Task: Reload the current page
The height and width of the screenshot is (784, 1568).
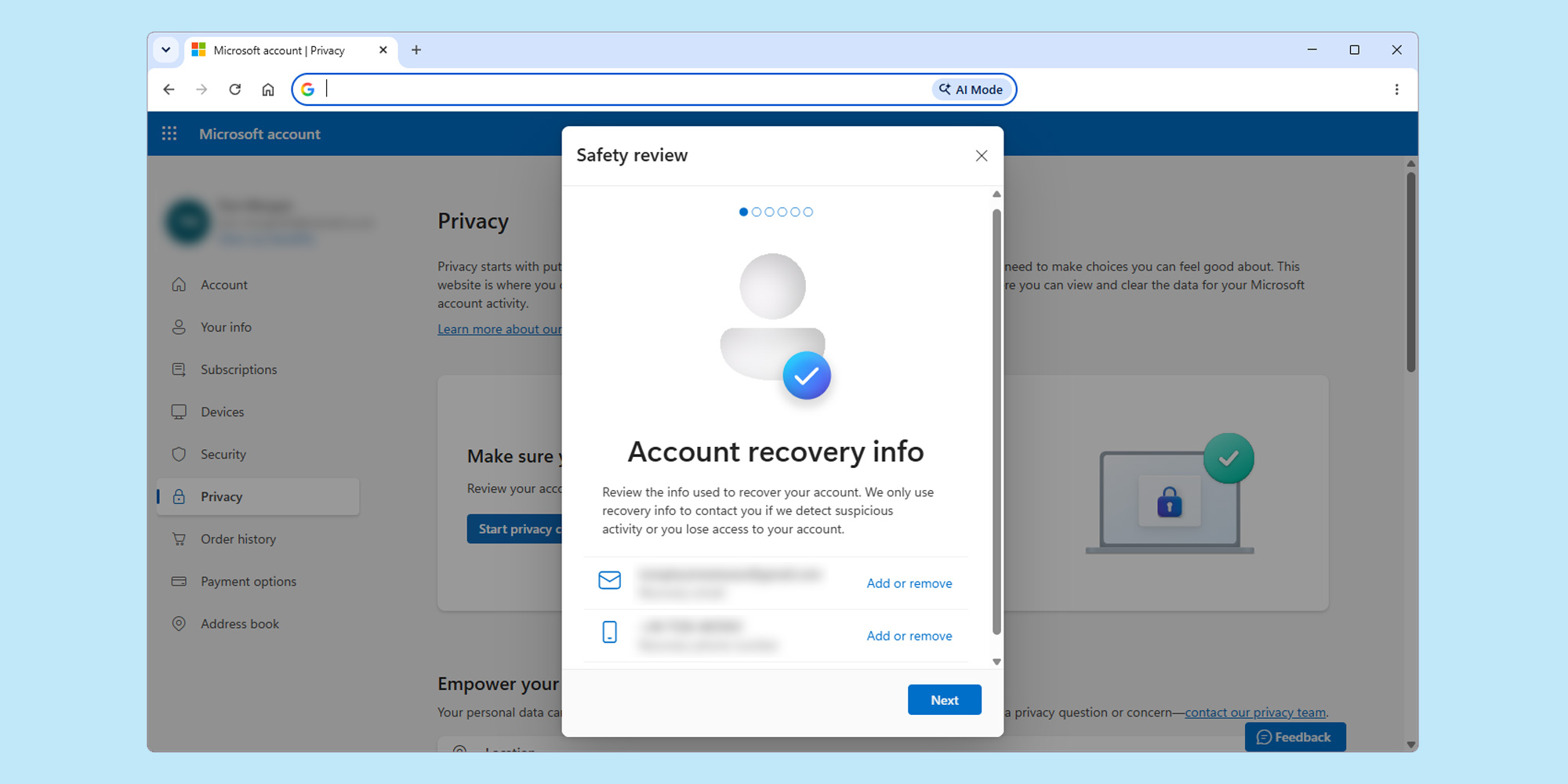Action: [234, 89]
